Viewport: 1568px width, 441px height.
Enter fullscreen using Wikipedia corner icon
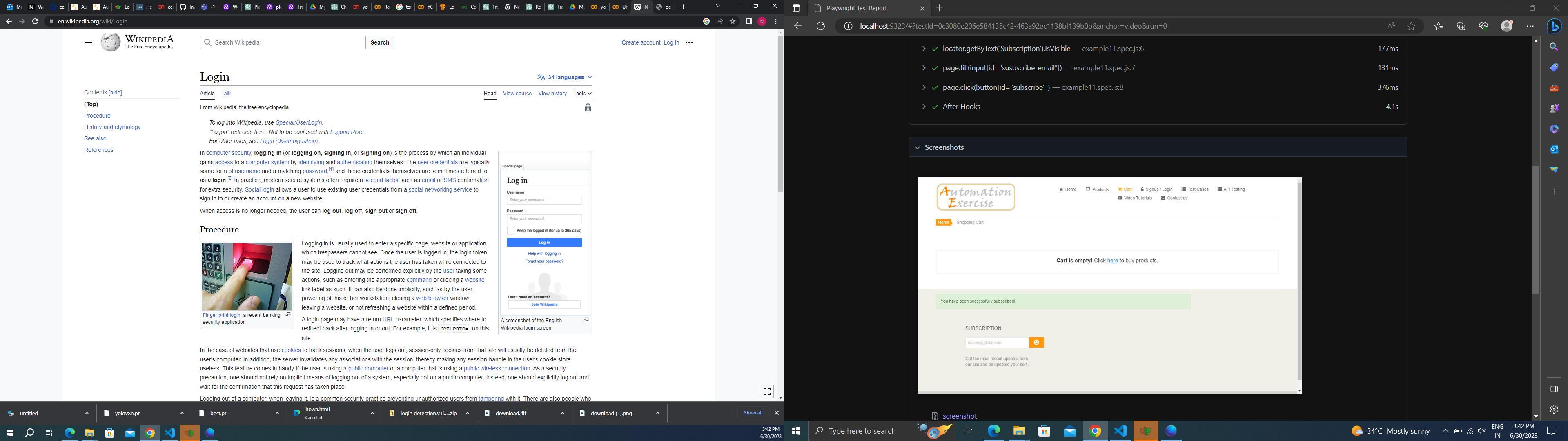pyautogui.click(x=767, y=392)
